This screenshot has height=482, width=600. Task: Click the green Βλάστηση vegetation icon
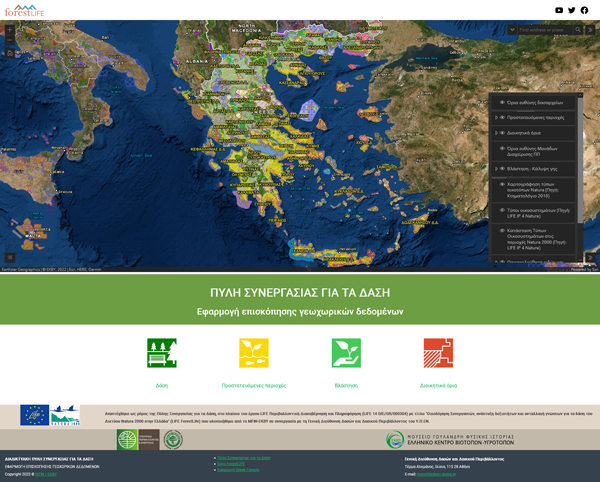pos(346,353)
